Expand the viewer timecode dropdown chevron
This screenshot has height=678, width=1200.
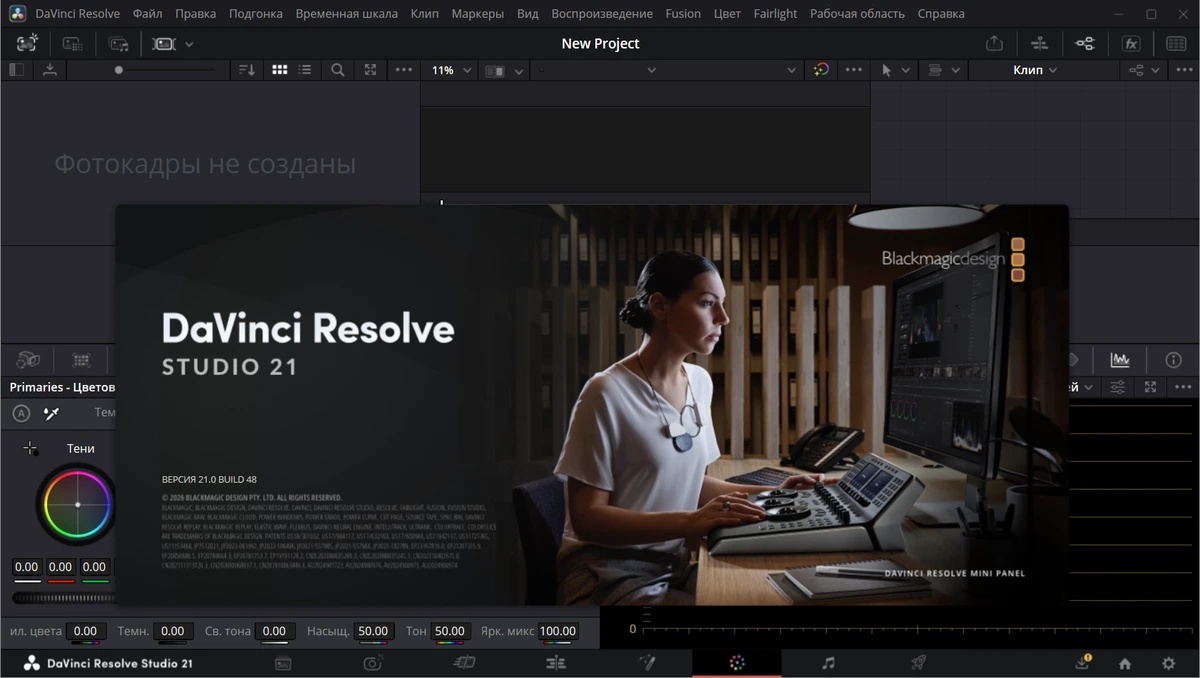792,70
